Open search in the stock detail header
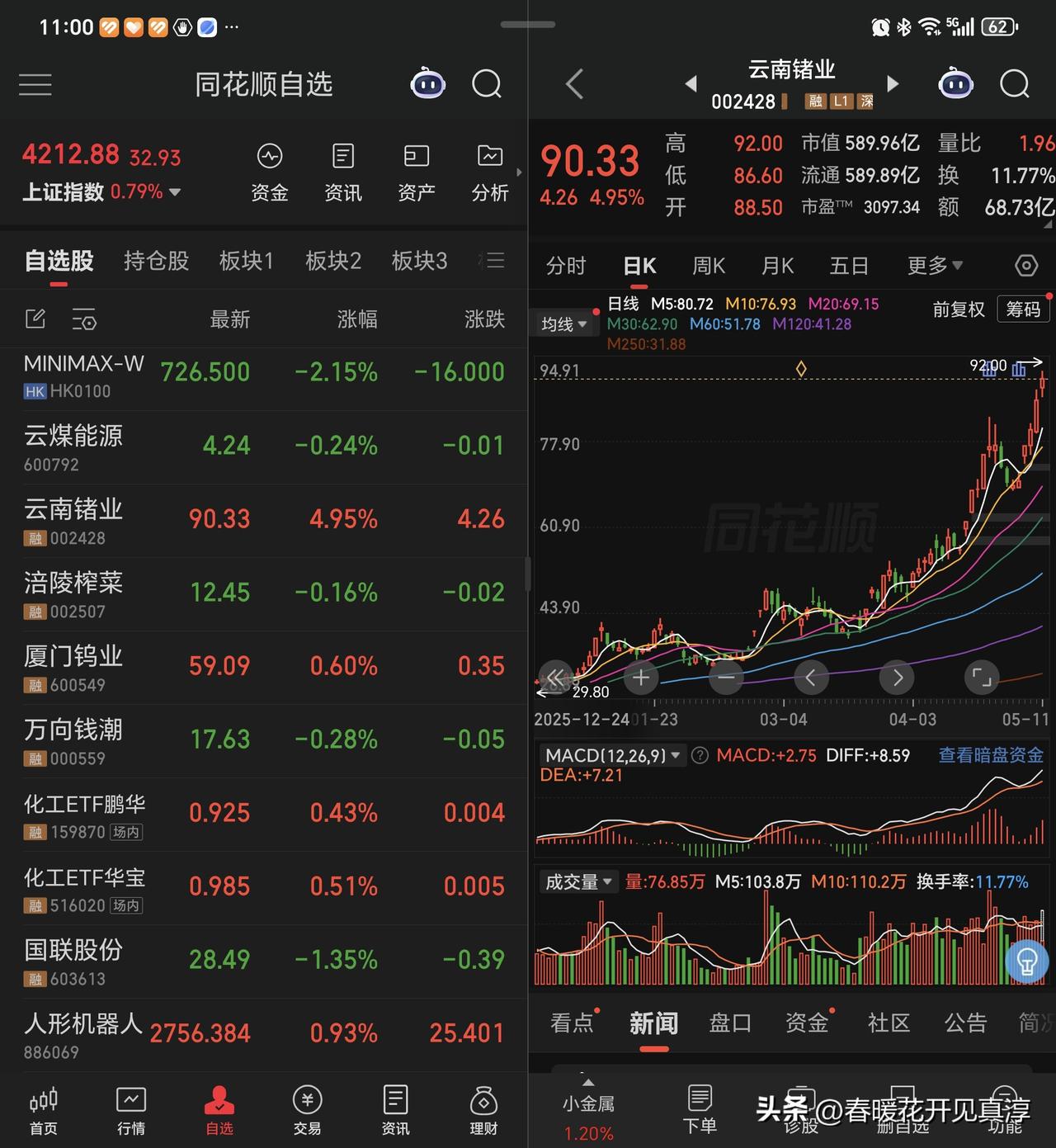This screenshot has width=1056, height=1148. [x=1014, y=83]
